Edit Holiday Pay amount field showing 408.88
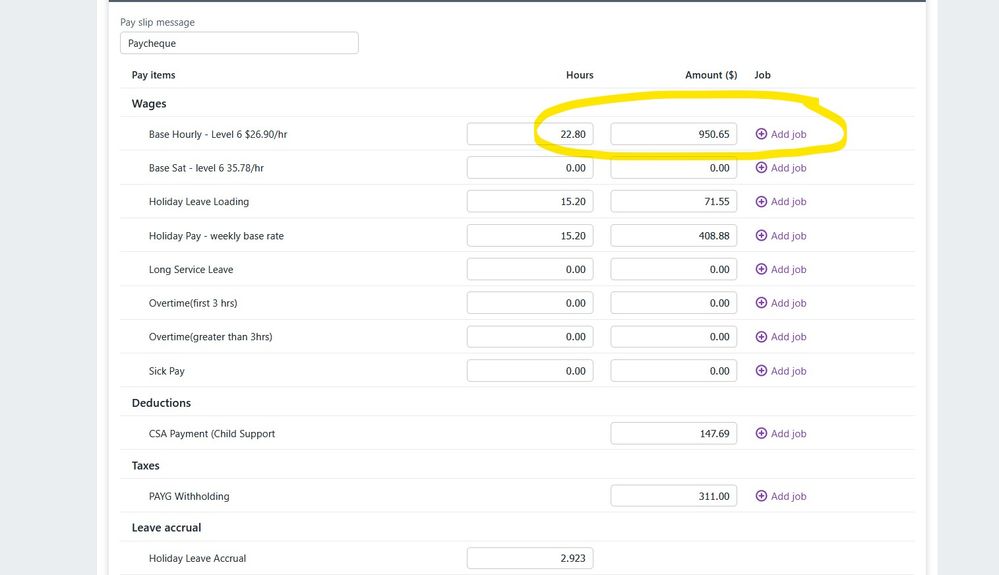Viewport: 999px width, 575px height. coord(673,236)
